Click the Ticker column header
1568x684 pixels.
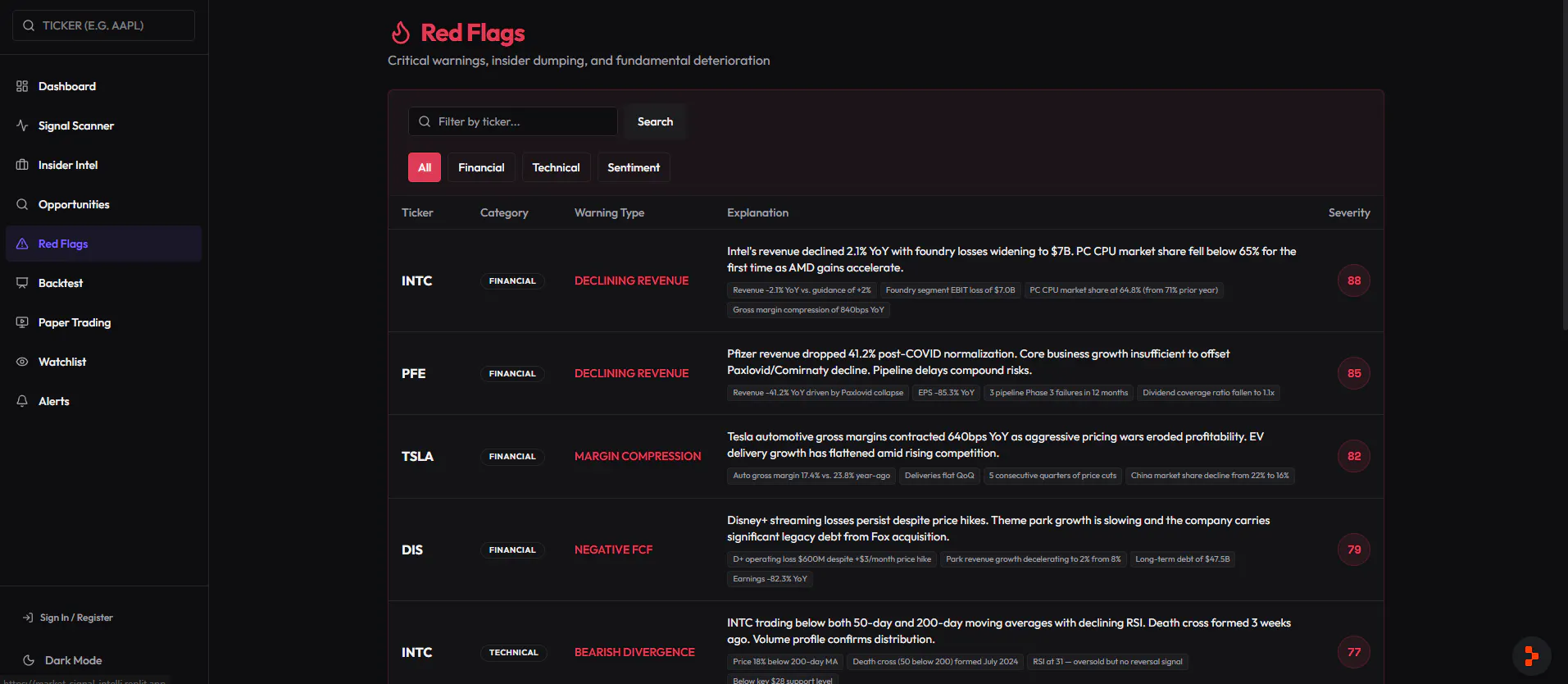point(417,212)
